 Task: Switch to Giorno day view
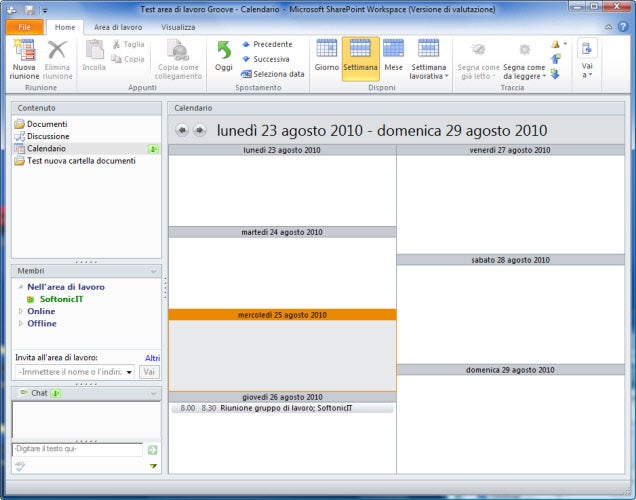pos(326,56)
